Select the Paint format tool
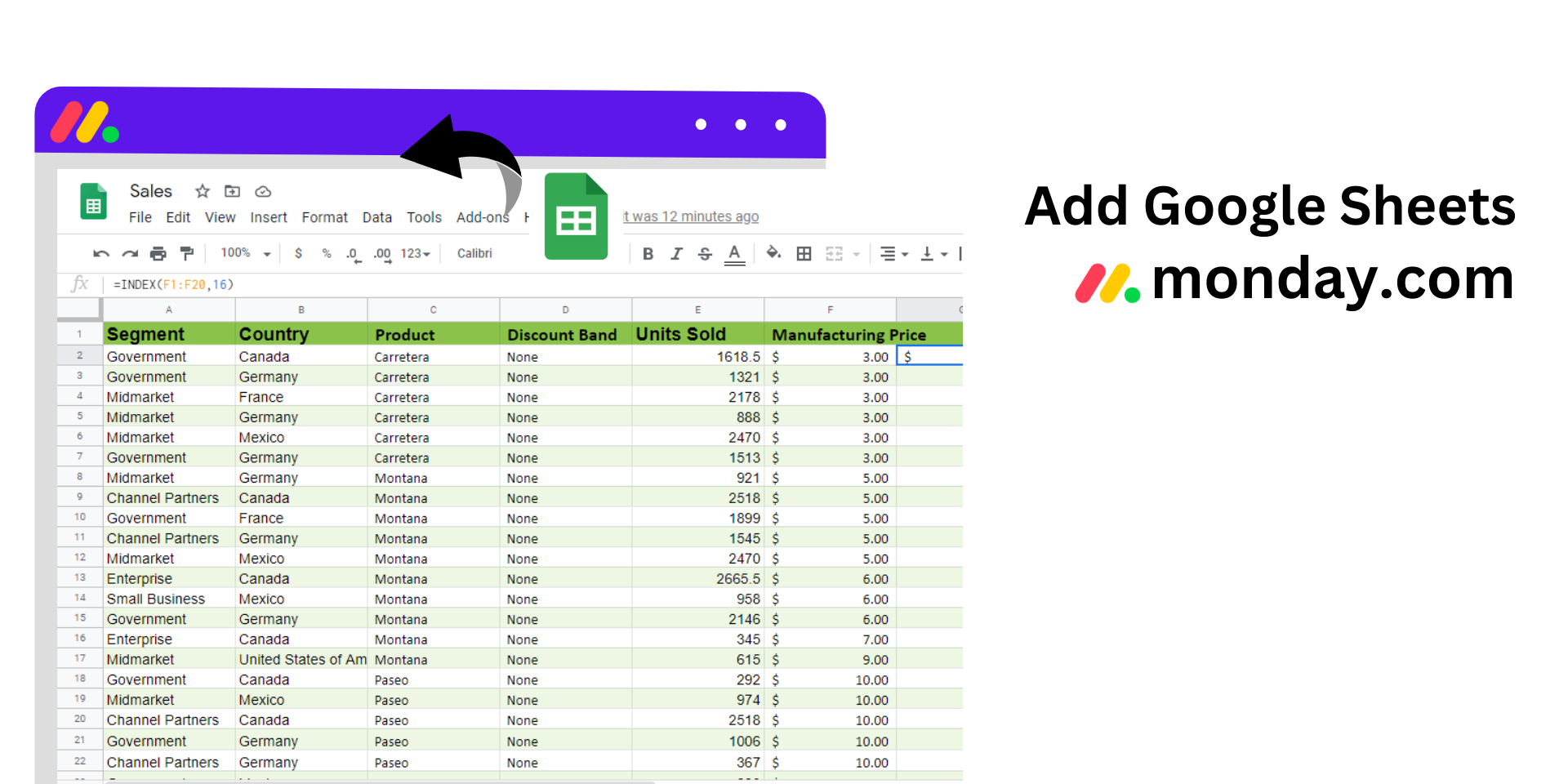The width and height of the screenshot is (1568, 784). 187,253
